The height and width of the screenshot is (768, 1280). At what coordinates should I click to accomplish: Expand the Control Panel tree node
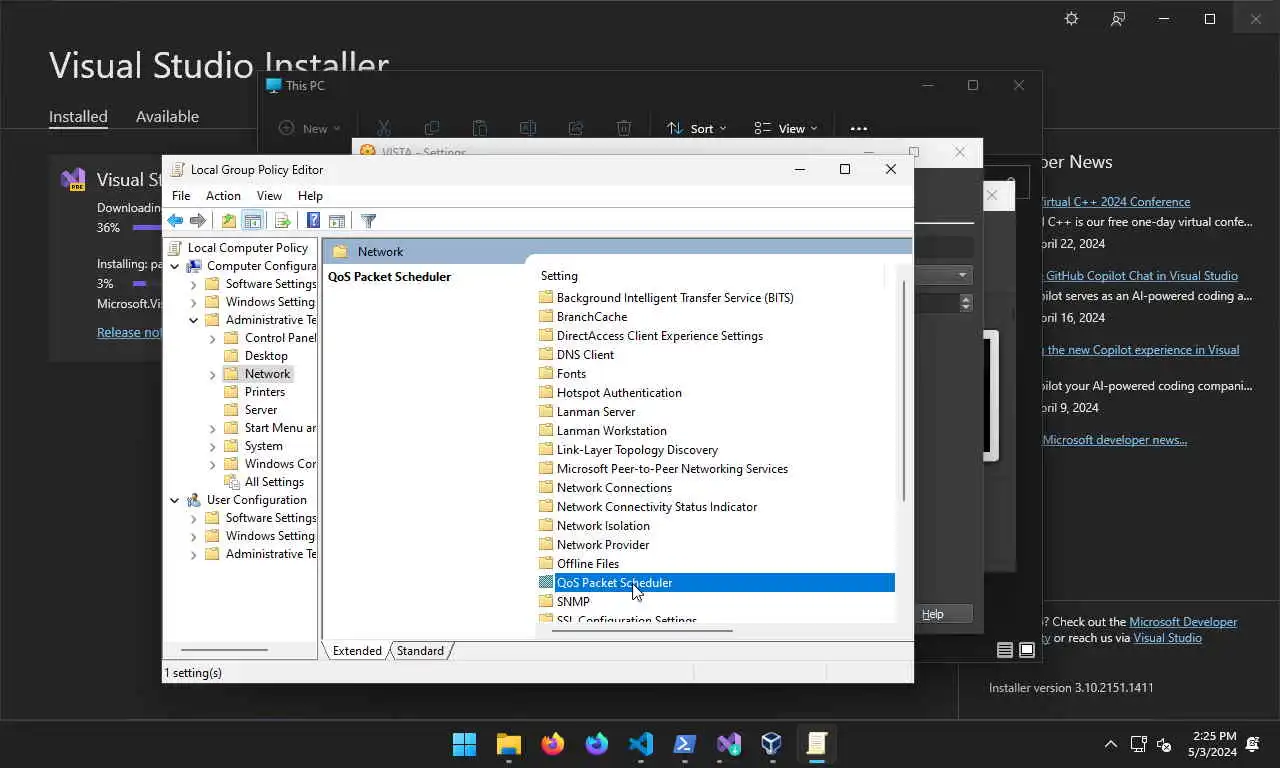tap(213, 338)
